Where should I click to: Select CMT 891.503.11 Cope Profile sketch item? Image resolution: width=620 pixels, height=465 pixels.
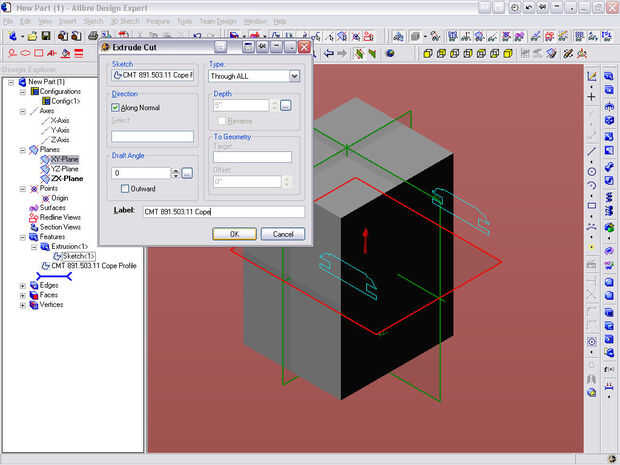pyautogui.click(x=92, y=266)
